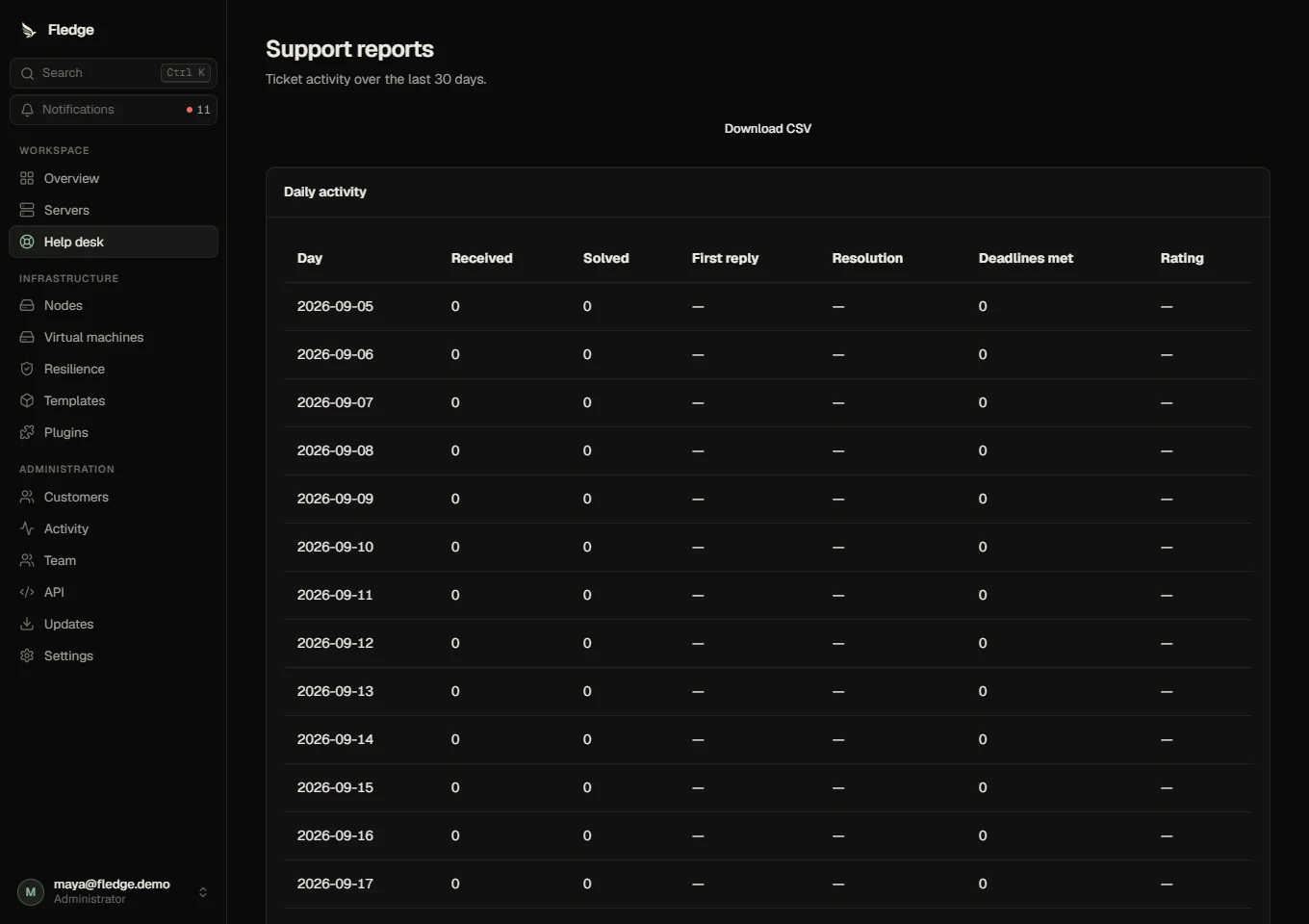The width and height of the screenshot is (1309, 924).
Task: Click the Customers people icon
Action: [27, 497]
